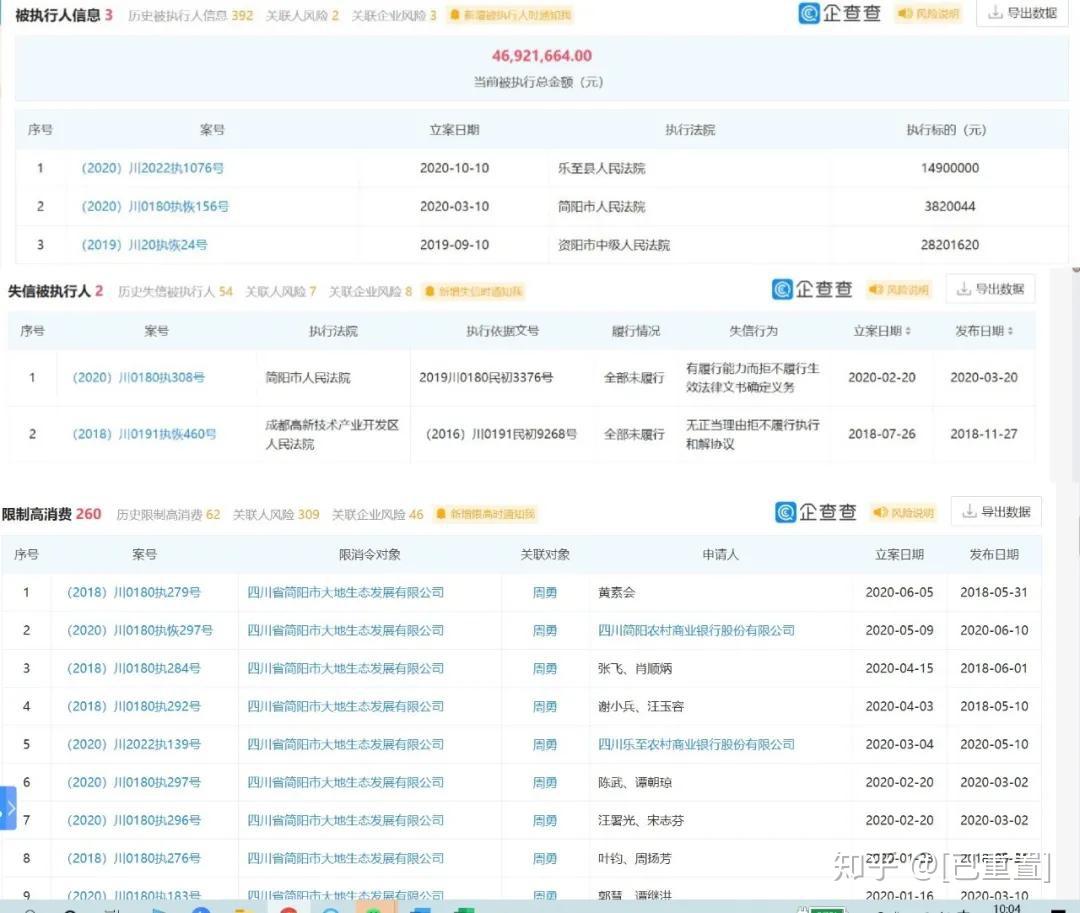
Task: Select the 被执行人信息 3 tab
Action: tap(63, 15)
